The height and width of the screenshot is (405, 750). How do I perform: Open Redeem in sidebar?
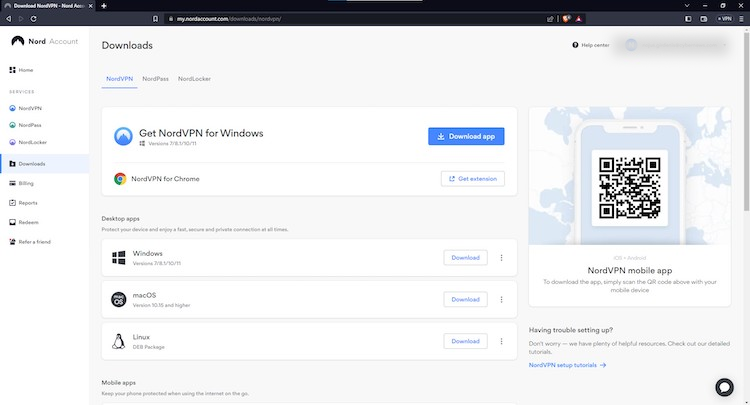(x=24, y=222)
